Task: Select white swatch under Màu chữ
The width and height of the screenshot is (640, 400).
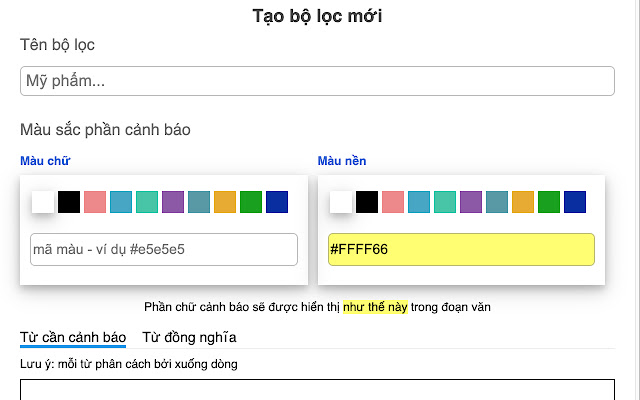Action: pos(42,202)
